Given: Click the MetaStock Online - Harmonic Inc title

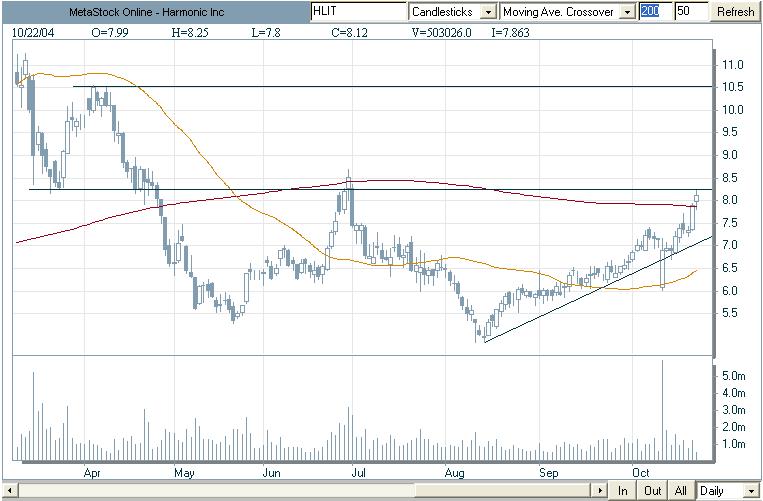Looking at the screenshot, I should (x=146, y=12).
